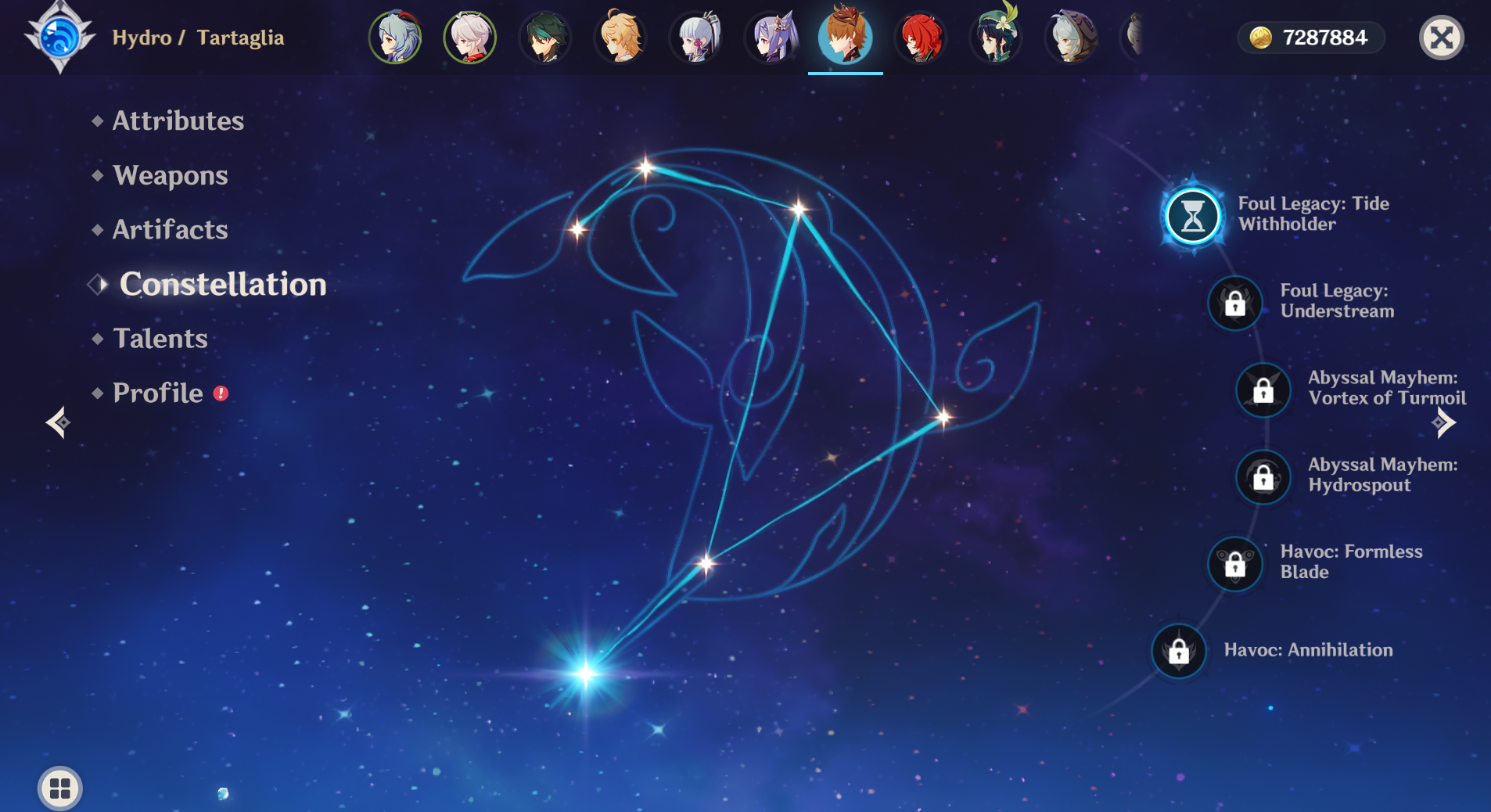
Task: Open the Attributes menu
Action: (178, 120)
